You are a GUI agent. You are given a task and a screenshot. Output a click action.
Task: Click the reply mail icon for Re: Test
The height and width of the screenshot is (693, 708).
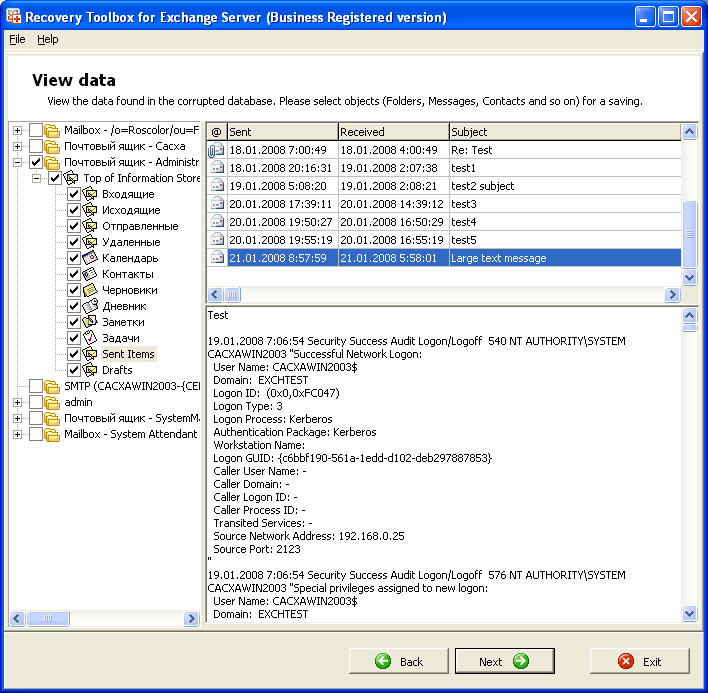point(217,150)
